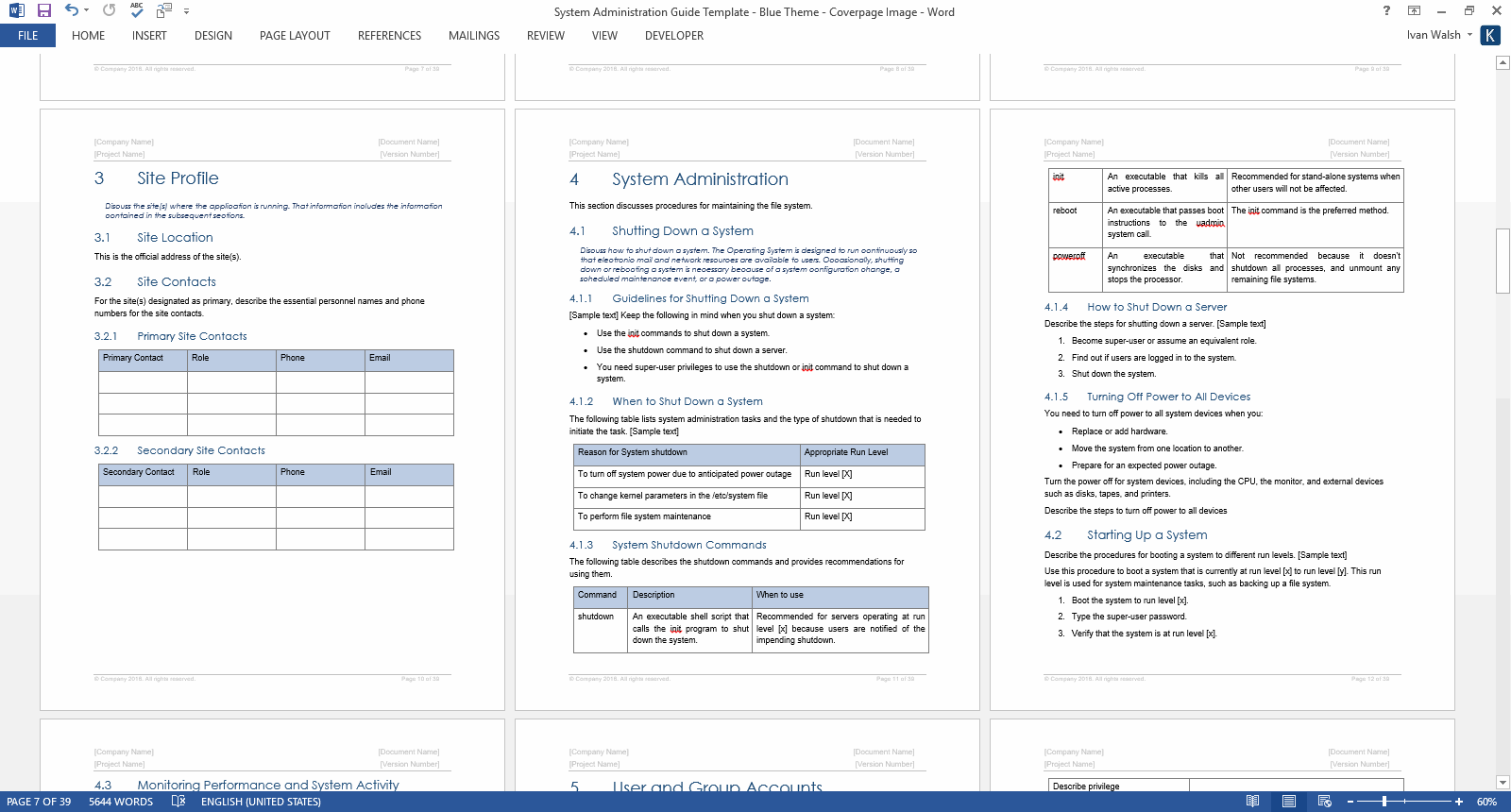Click 'Secondary Contact' table header cell
This screenshot has height=812, width=1511.
click(x=143, y=473)
